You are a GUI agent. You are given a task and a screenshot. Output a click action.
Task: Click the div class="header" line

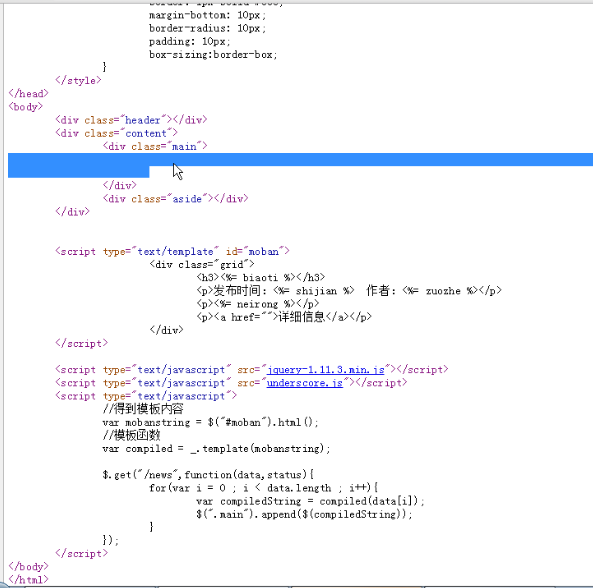(x=131, y=120)
